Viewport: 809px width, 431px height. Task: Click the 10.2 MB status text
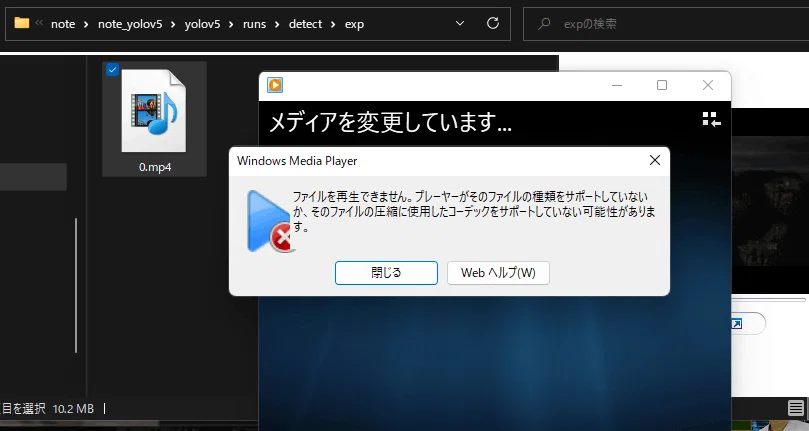[73, 409]
